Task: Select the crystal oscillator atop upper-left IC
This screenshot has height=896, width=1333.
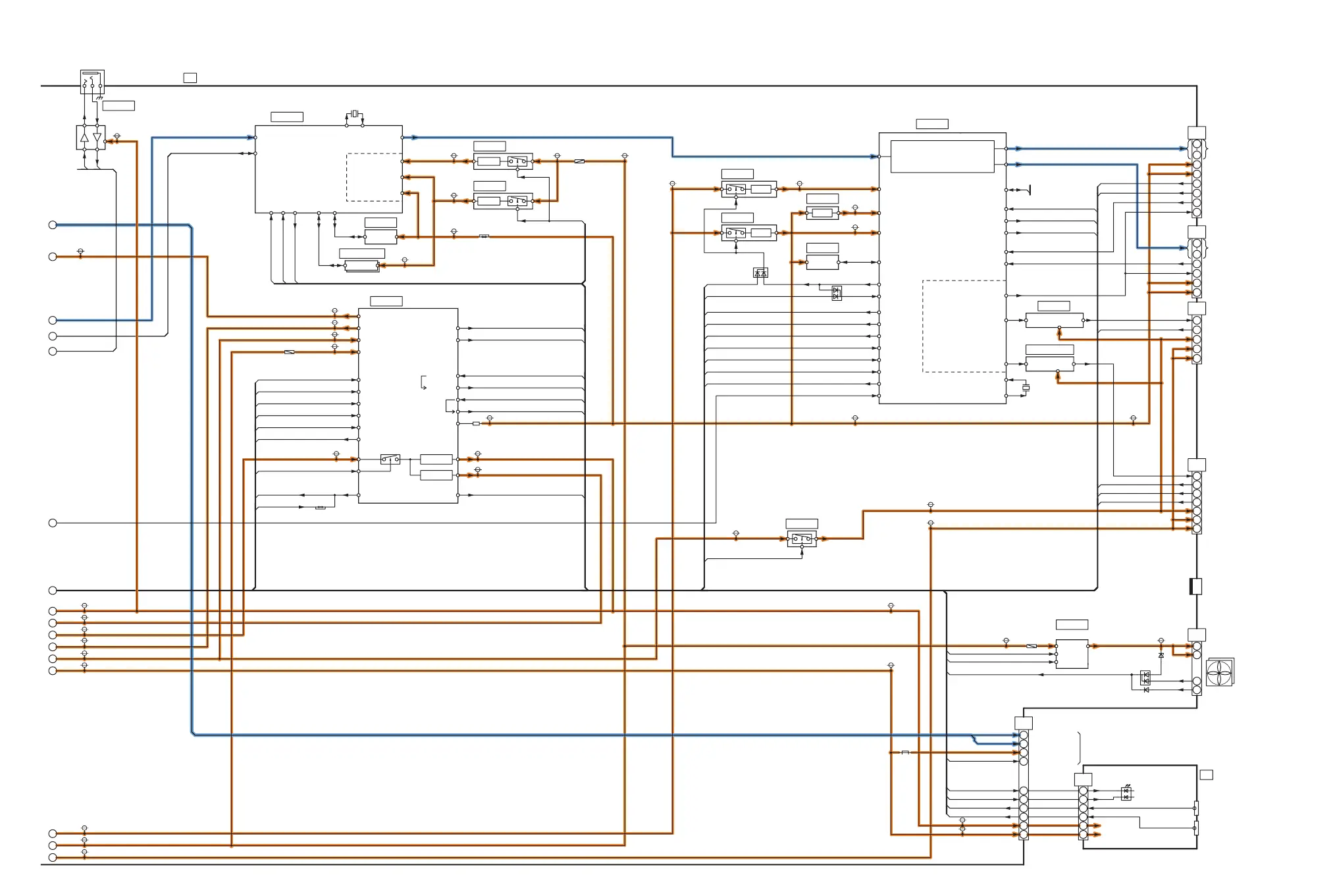Action: coord(354,114)
